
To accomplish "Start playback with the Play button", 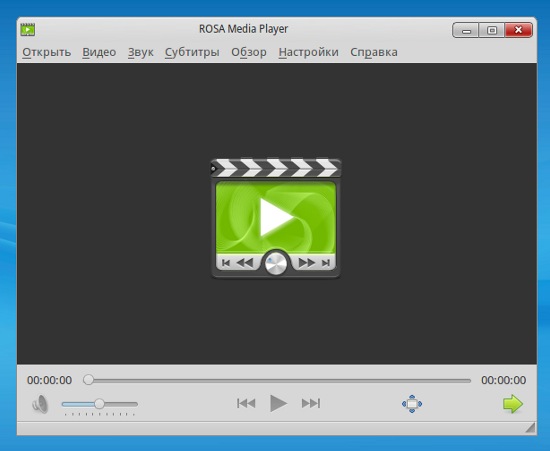I will point(279,403).
